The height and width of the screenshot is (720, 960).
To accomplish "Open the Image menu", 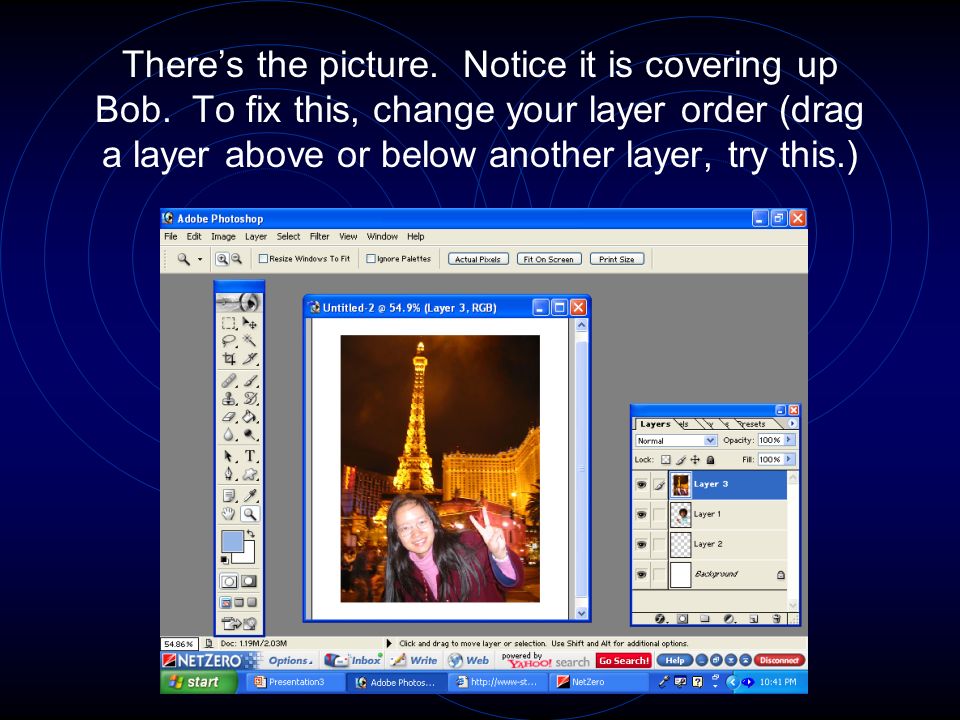I will tap(223, 236).
